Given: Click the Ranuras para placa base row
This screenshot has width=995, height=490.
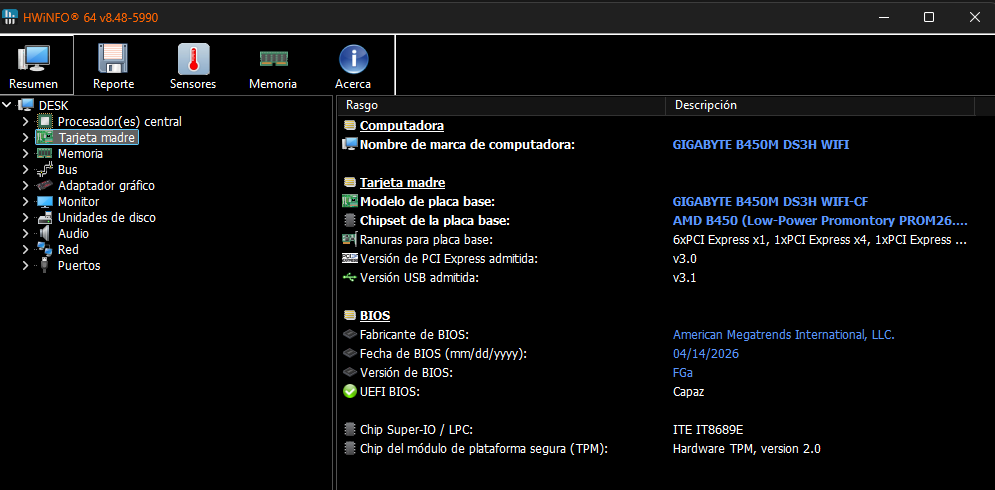Looking at the screenshot, I should click(x=655, y=239).
